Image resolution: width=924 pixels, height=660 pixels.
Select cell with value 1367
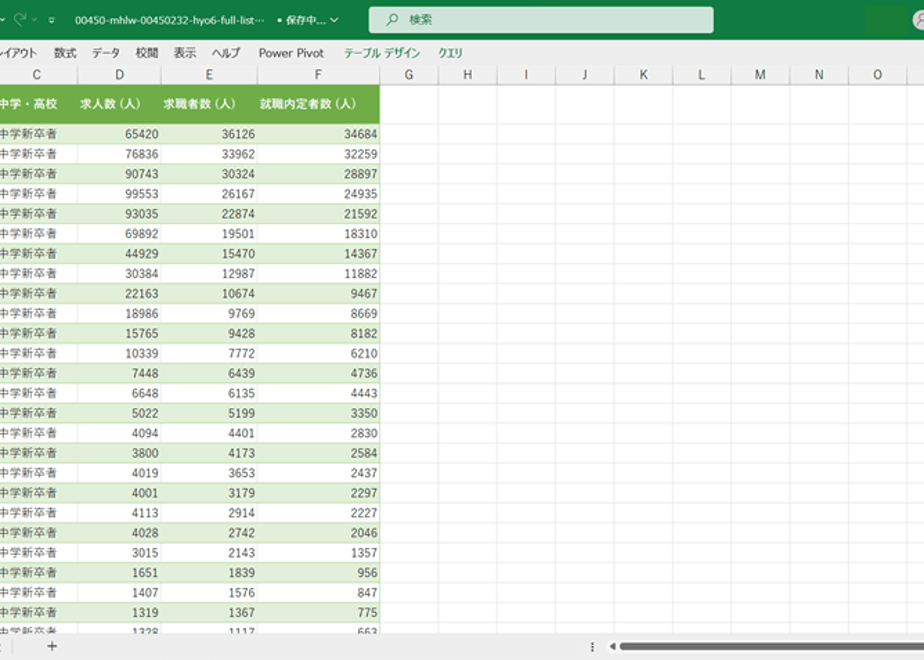209,613
